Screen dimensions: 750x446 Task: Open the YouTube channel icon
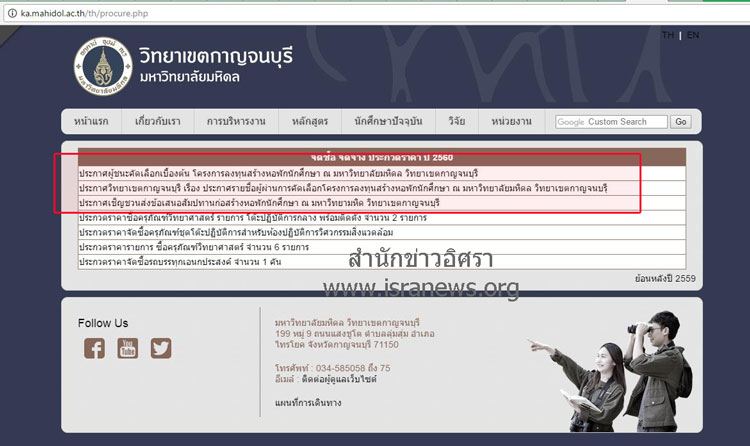pyautogui.click(x=128, y=348)
